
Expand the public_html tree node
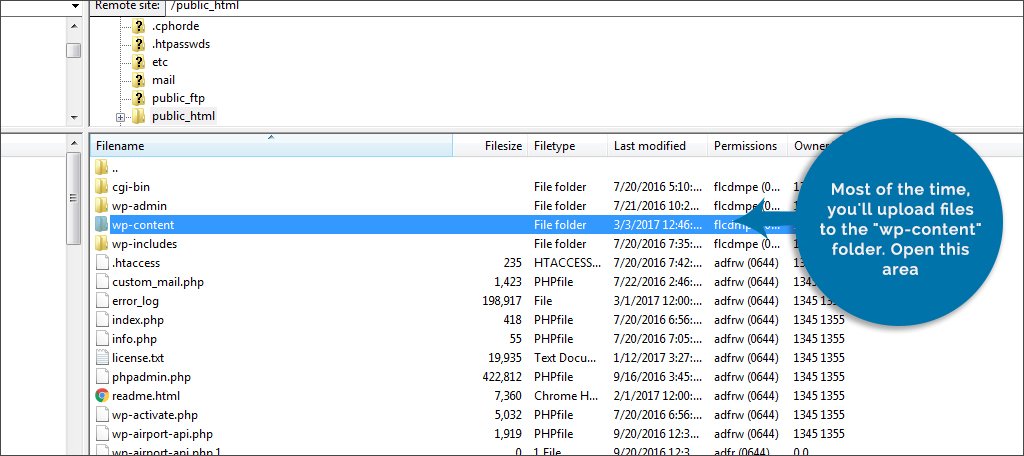[121, 117]
